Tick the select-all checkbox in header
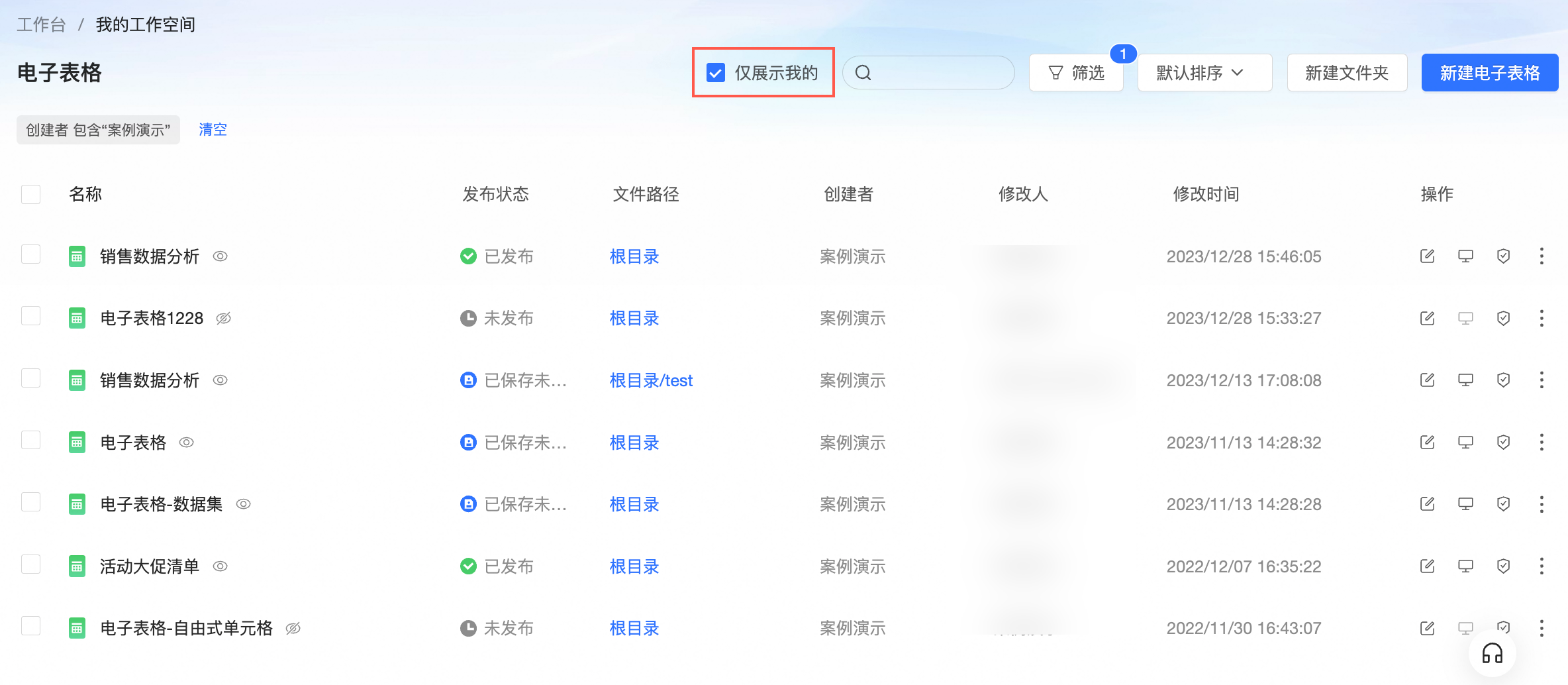 [31, 194]
